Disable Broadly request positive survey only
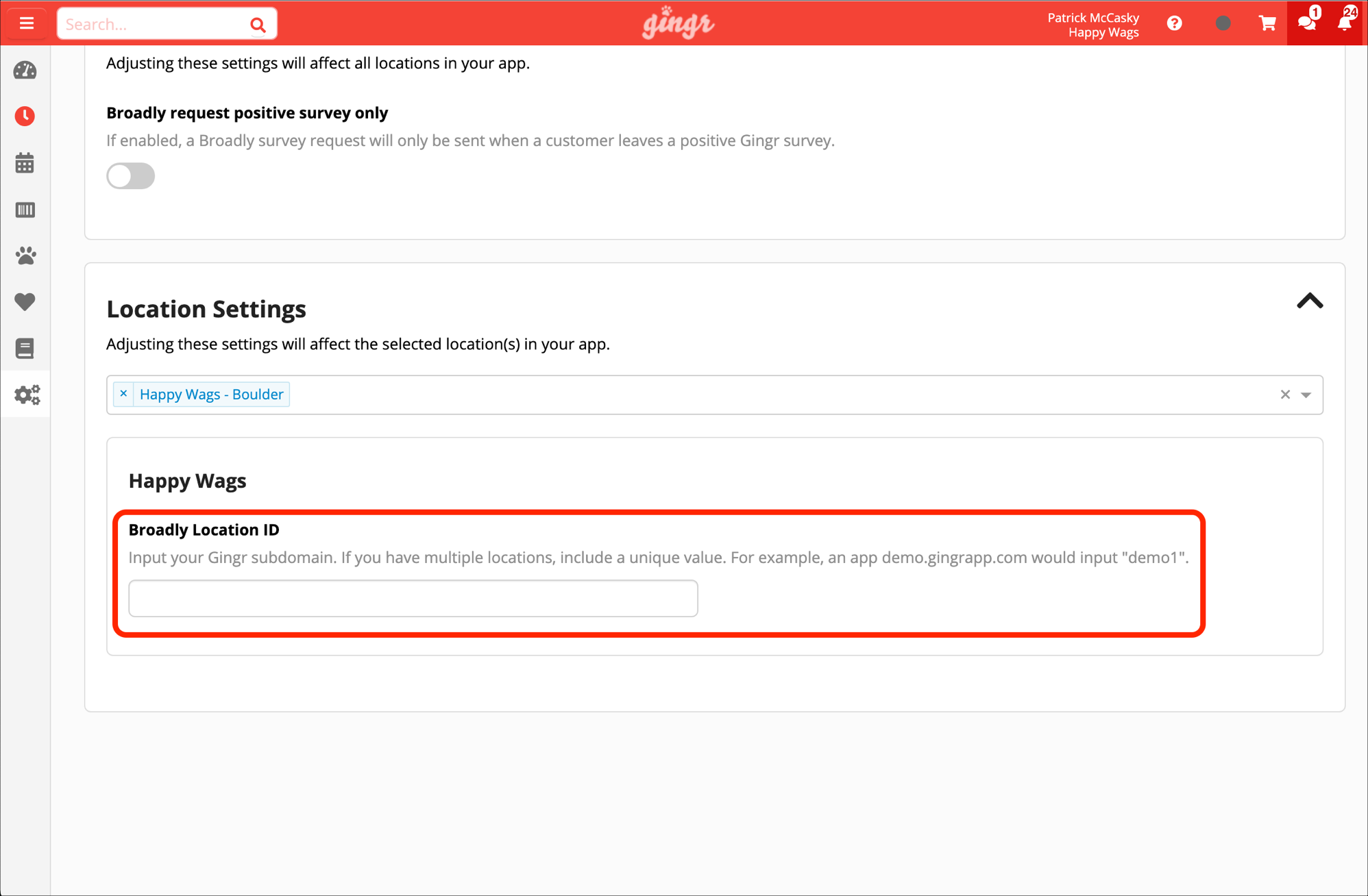Image resolution: width=1368 pixels, height=896 pixels. point(130,176)
